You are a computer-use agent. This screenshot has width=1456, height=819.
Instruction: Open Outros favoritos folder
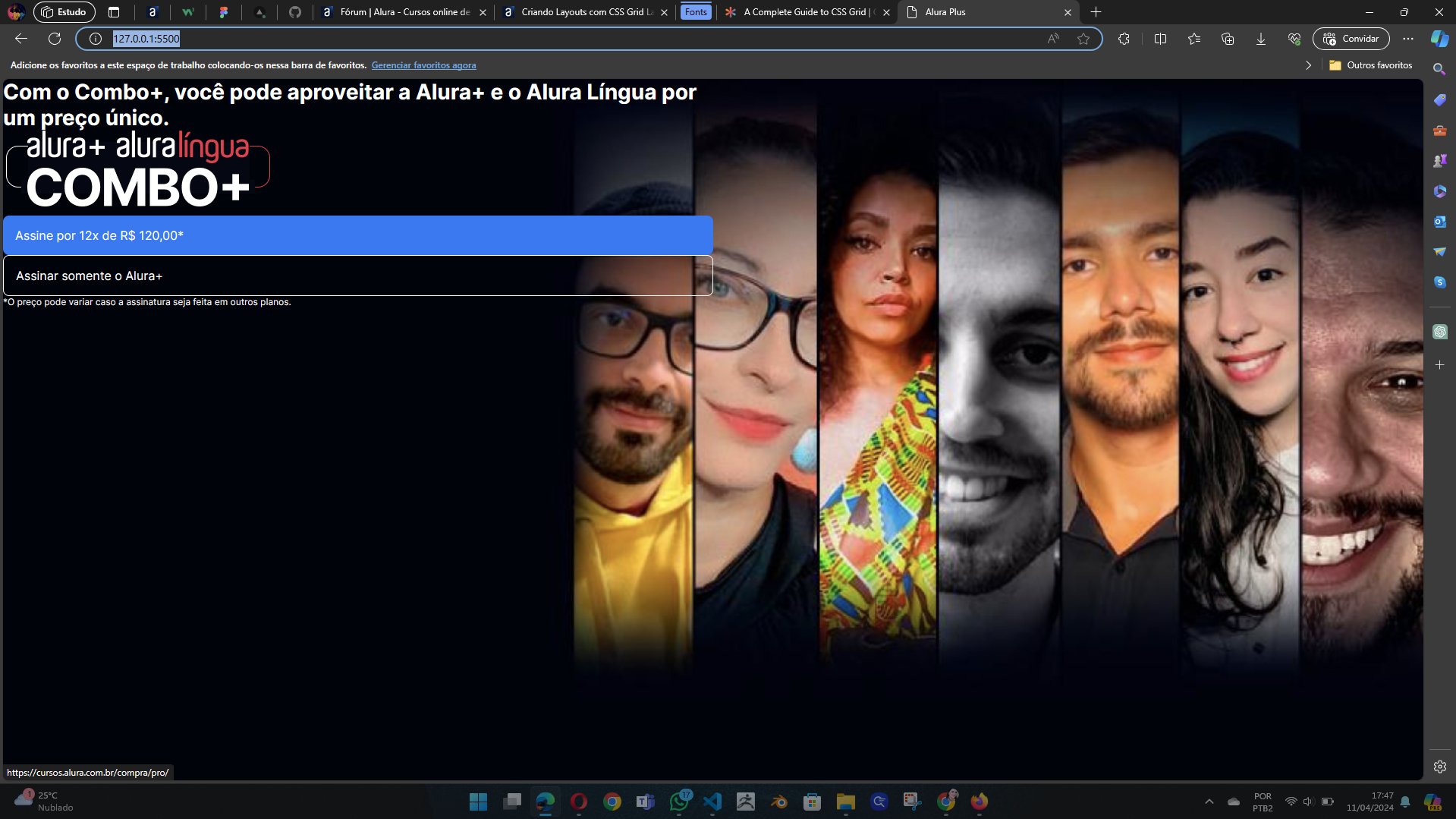[1371, 65]
